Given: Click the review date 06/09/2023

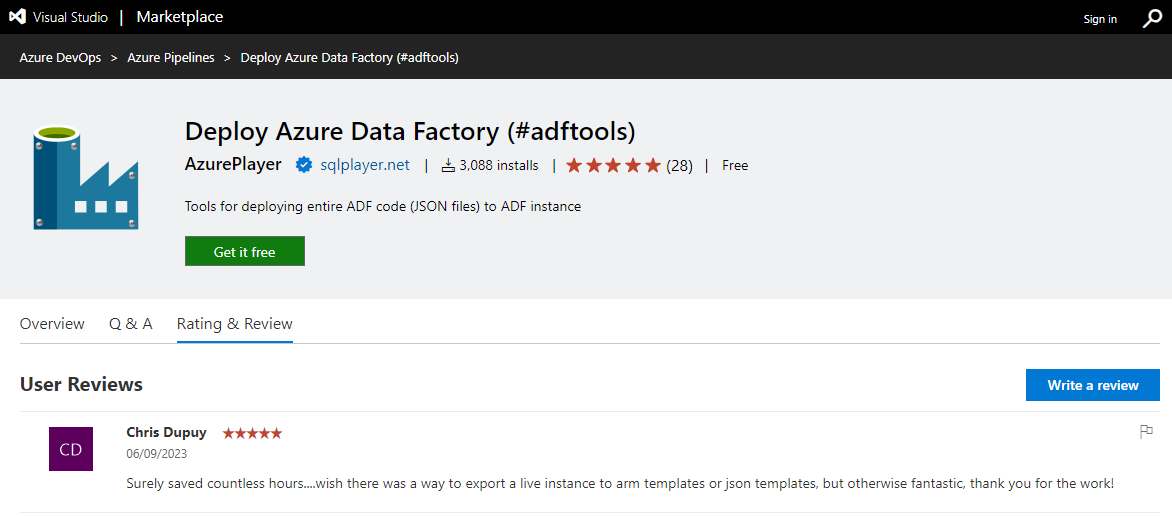Looking at the screenshot, I should pos(157,453).
